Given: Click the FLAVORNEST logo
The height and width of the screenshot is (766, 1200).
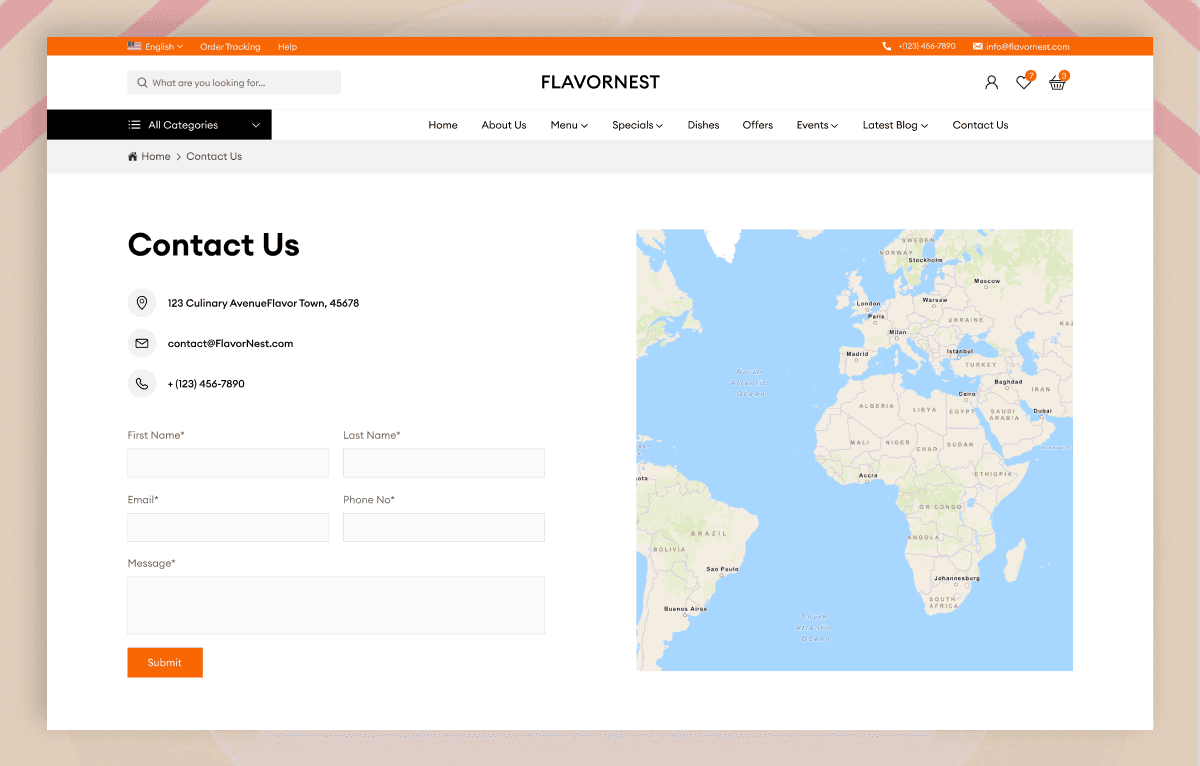Looking at the screenshot, I should coord(599,82).
